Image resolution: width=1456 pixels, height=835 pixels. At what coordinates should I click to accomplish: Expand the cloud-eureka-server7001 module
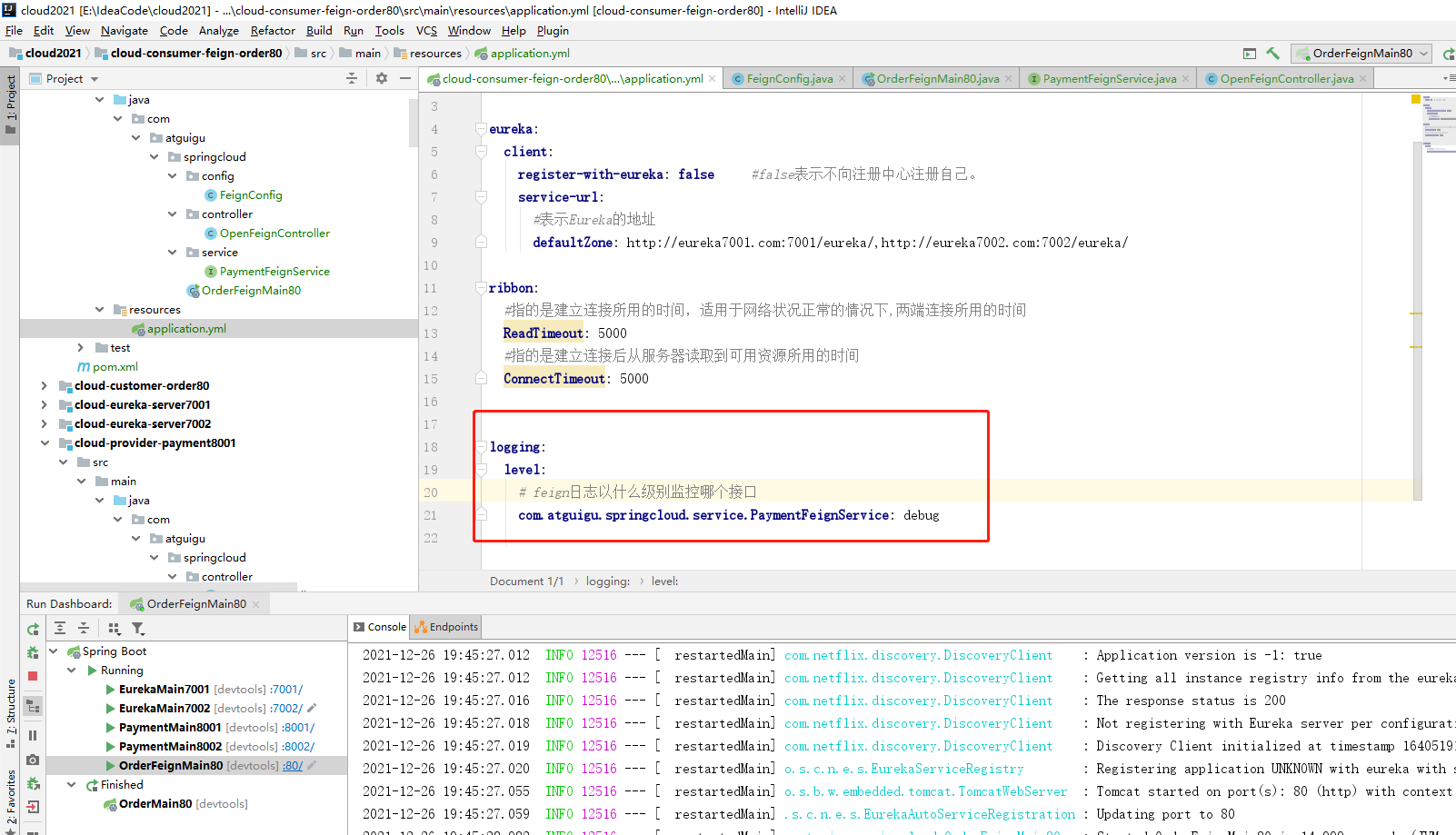point(44,405)
